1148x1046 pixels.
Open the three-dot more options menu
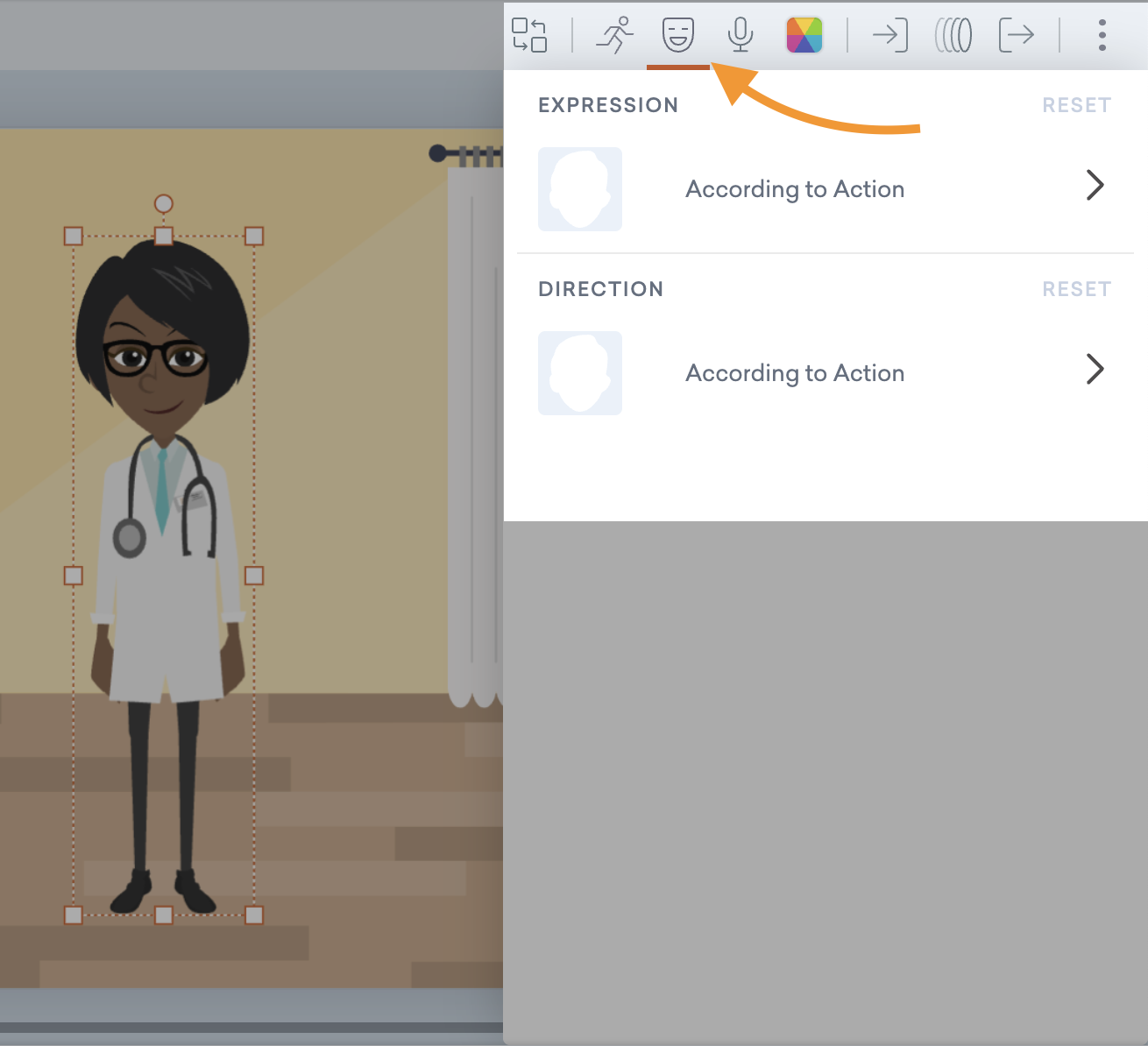click(1102, 35)
